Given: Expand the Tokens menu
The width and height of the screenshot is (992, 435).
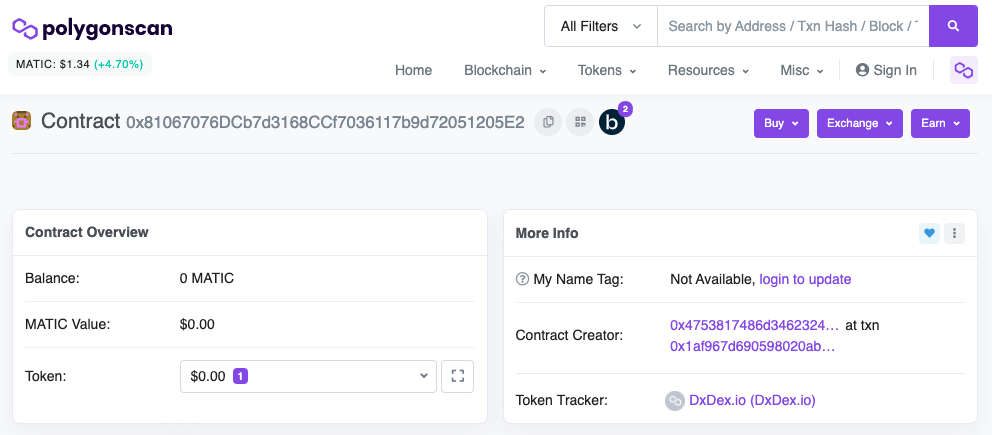Looking at the screenshot, I should pos(607,71).
